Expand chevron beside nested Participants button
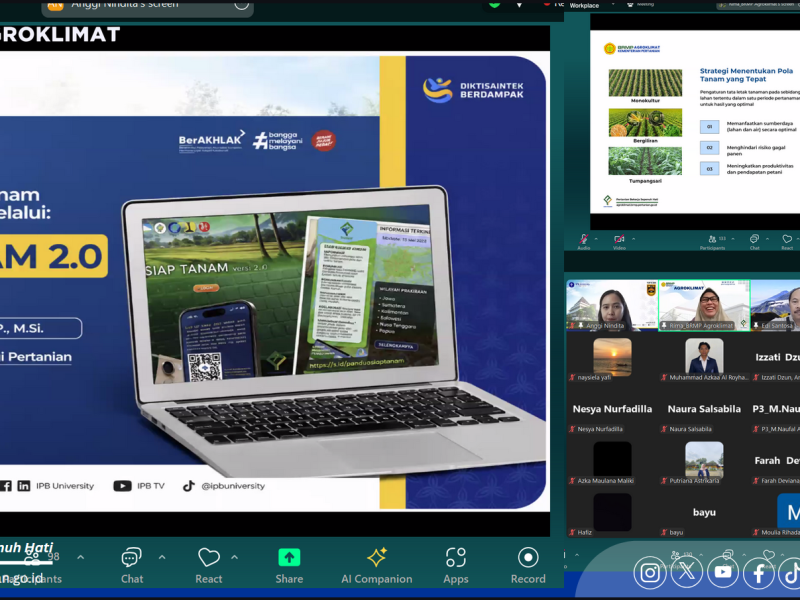This screenshot has height=600, width=800. [x=733, y=238]
